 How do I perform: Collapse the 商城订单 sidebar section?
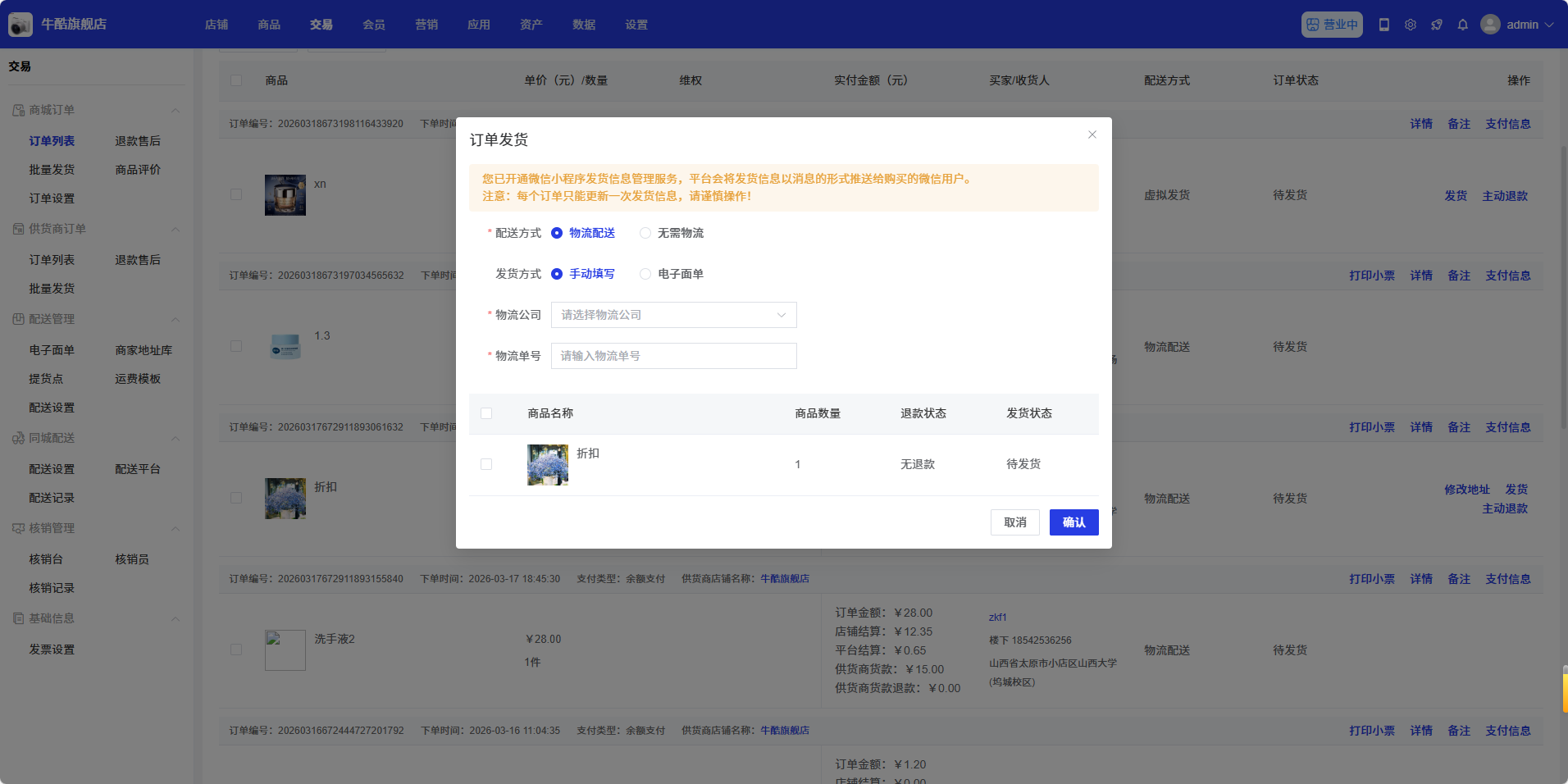(x=175, y=110)
